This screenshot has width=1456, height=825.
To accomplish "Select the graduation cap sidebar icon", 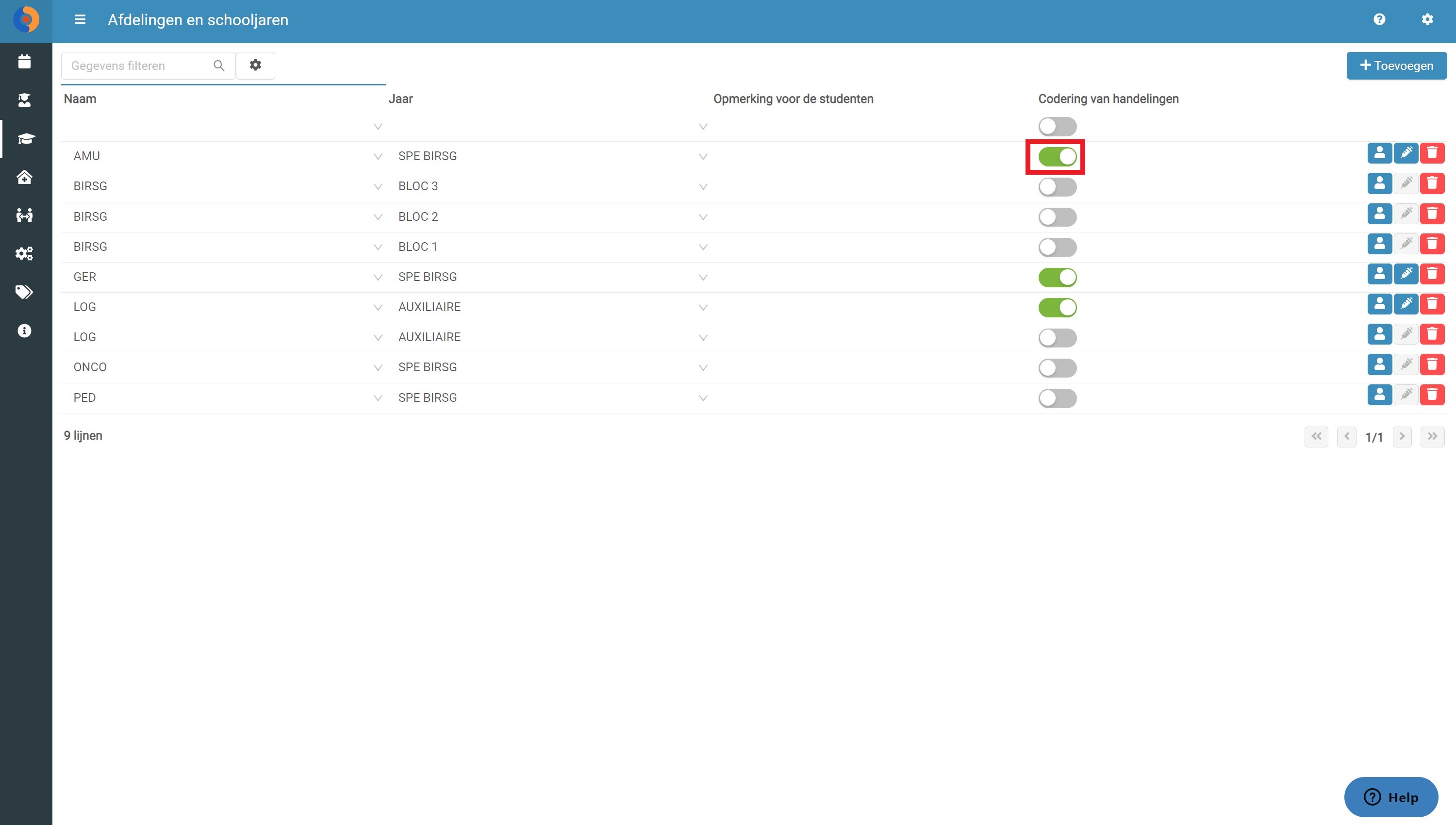I will pos(26,139).
